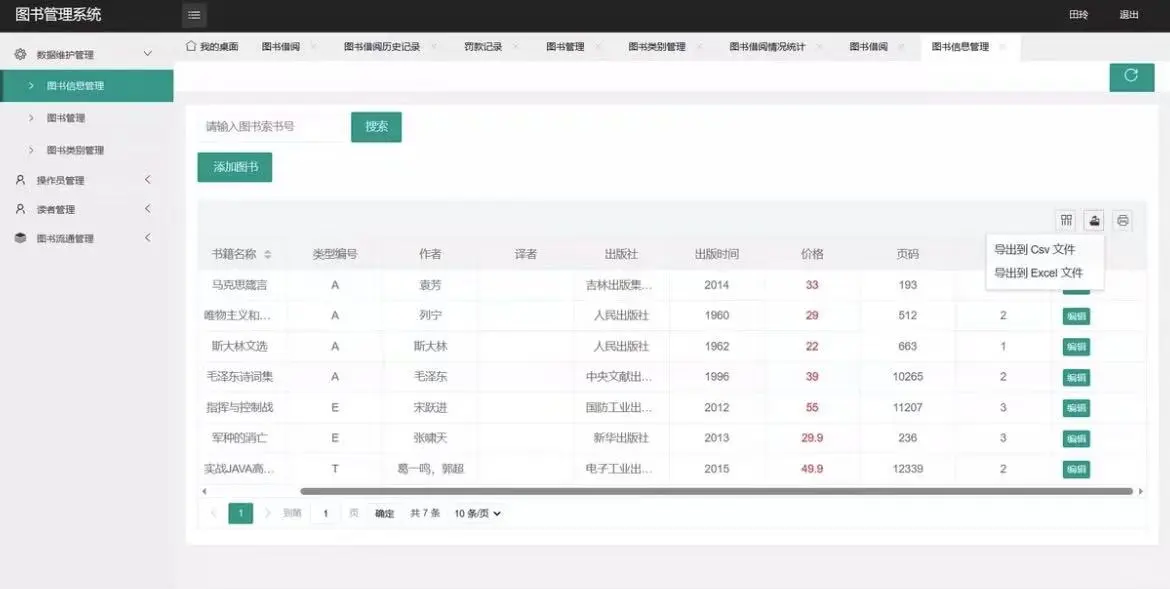Switch to the 图书类别管理 tab
This screenshot has height=589, width=1170.
pyautogui.click(x=656, y=45)
